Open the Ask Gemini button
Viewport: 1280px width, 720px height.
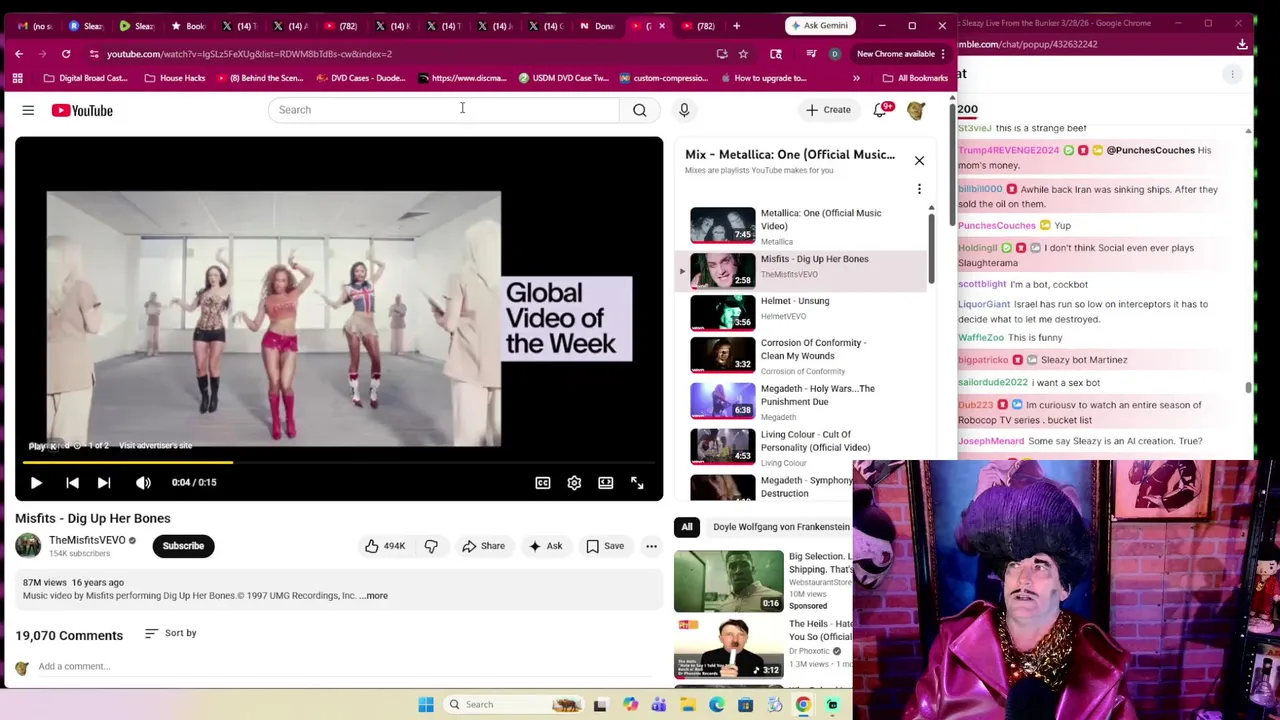click(x=819, y=25)
